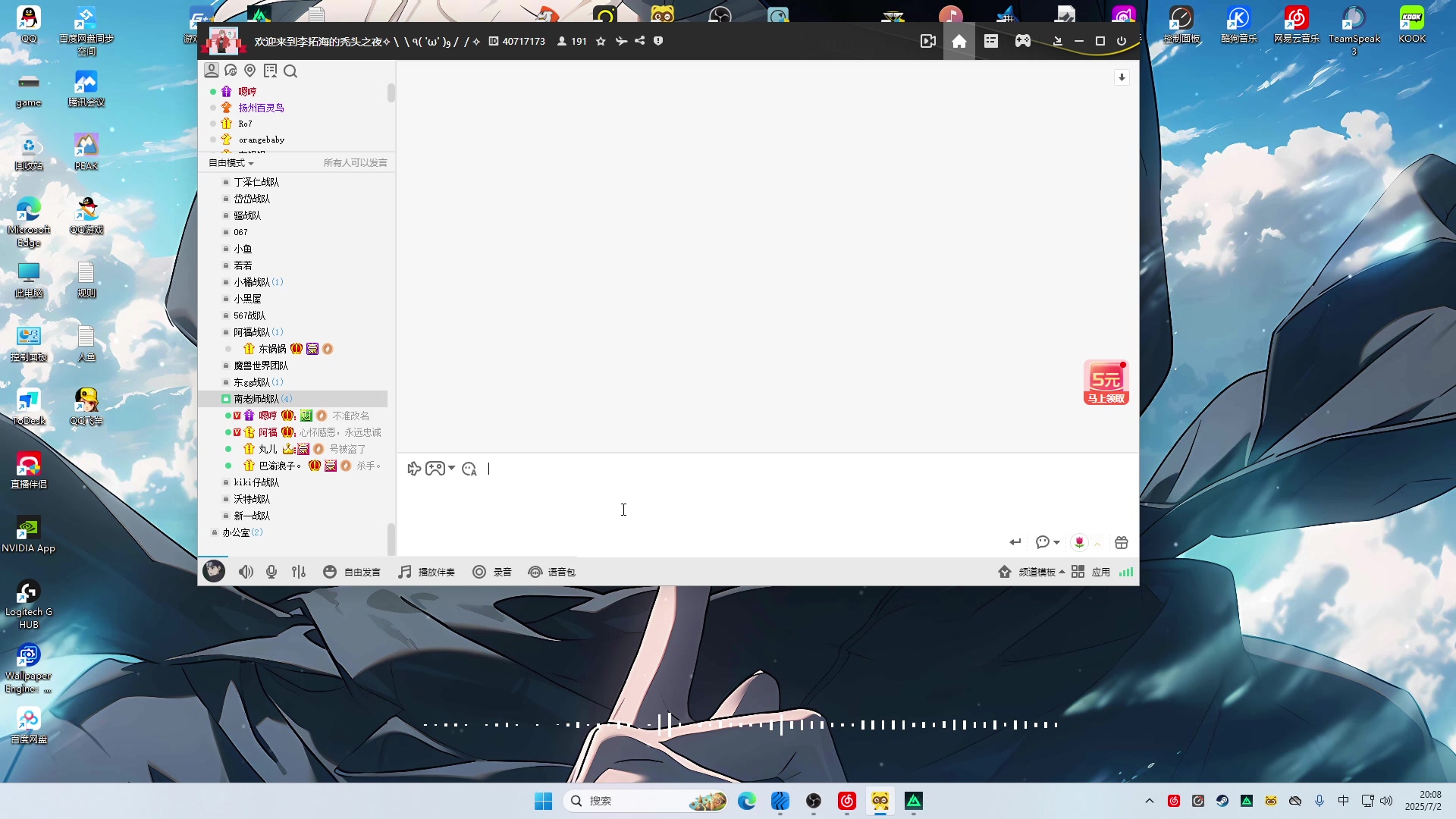Viewport: 1456px width, 819px height.
Task: Select user orangebaby in member list
Action: tap(262, 140)
